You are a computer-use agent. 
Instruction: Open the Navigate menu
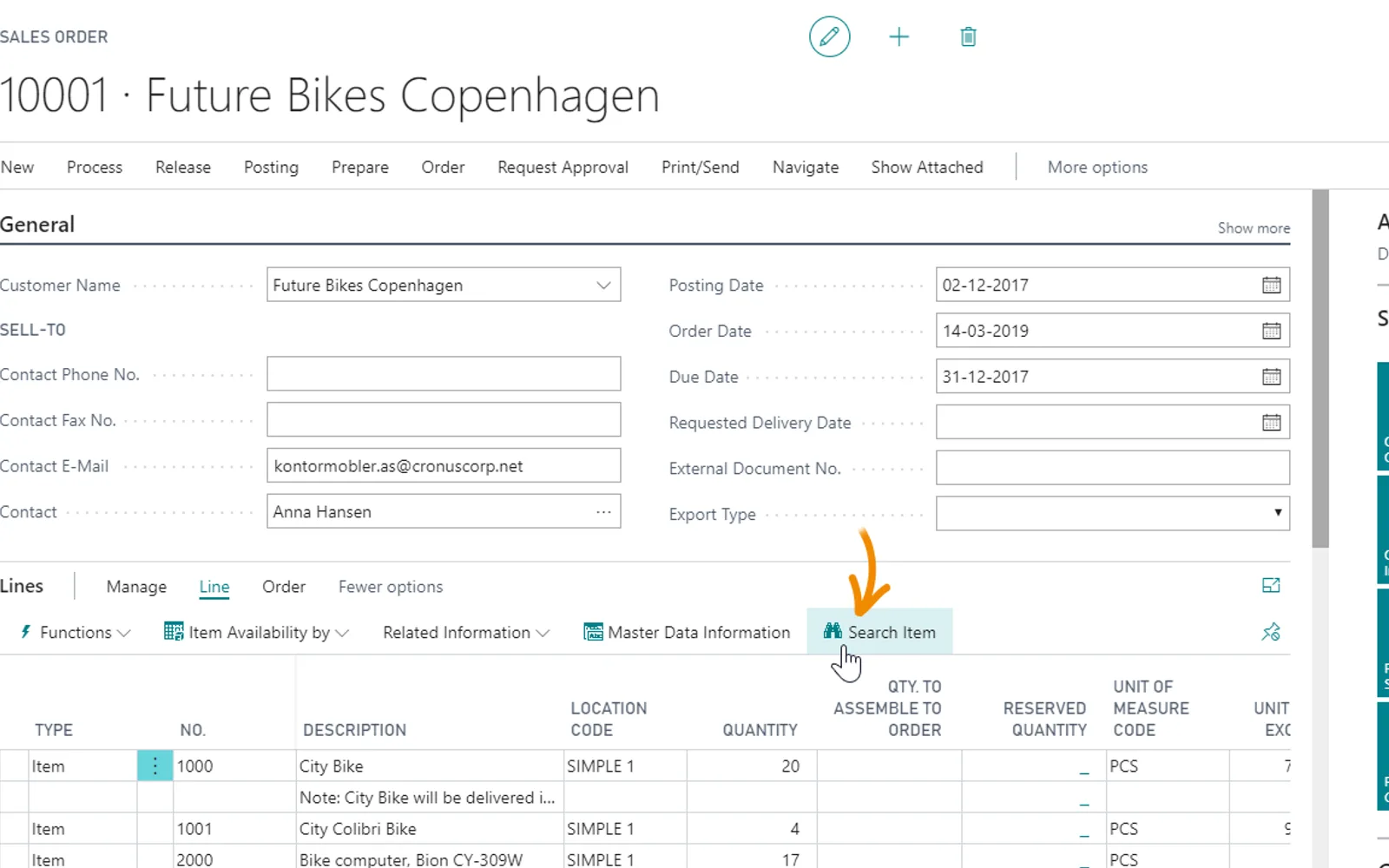[806, 168]
